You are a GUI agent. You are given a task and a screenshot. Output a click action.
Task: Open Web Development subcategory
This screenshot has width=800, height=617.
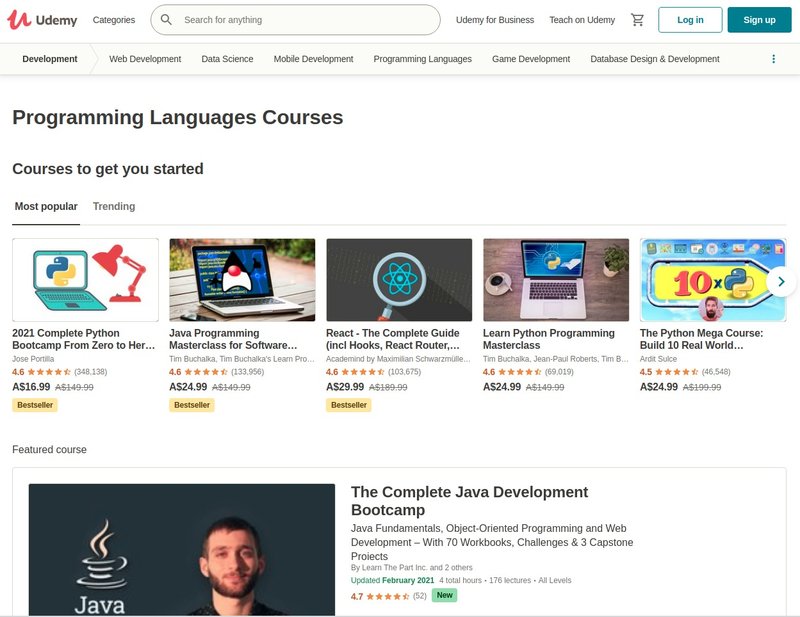point(145,59)
